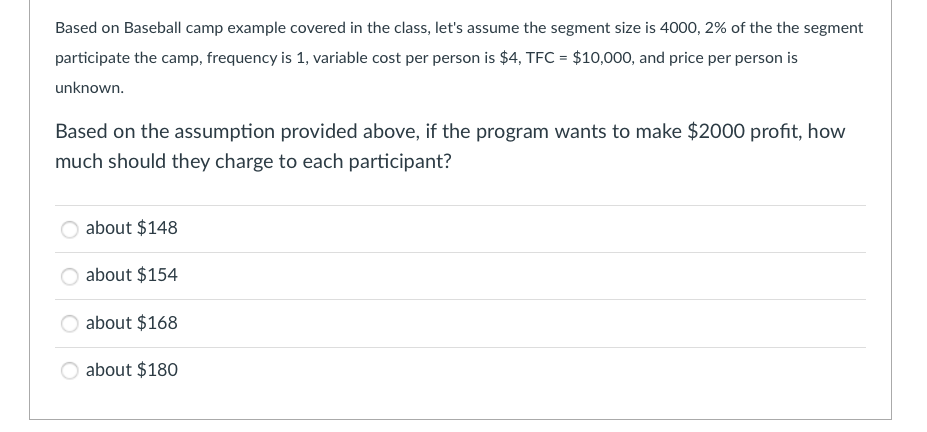Select the radio button for about $148
The image size is (927, 432).
70,229
